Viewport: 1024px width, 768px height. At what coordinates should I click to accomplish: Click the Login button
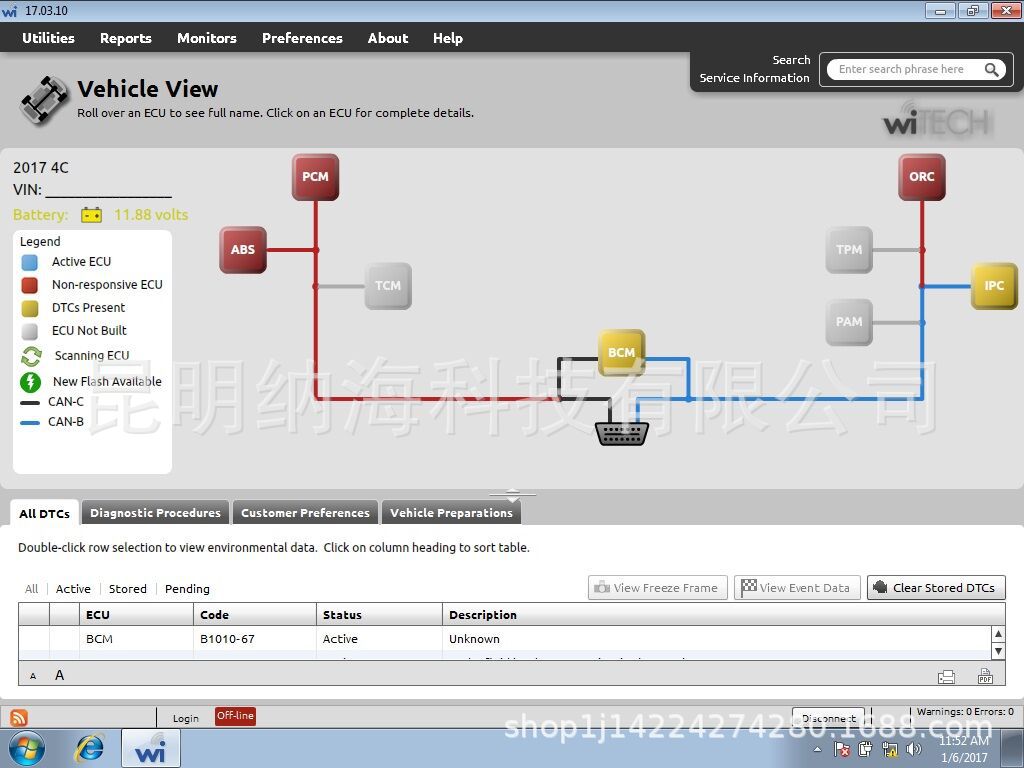coord(185,718)
